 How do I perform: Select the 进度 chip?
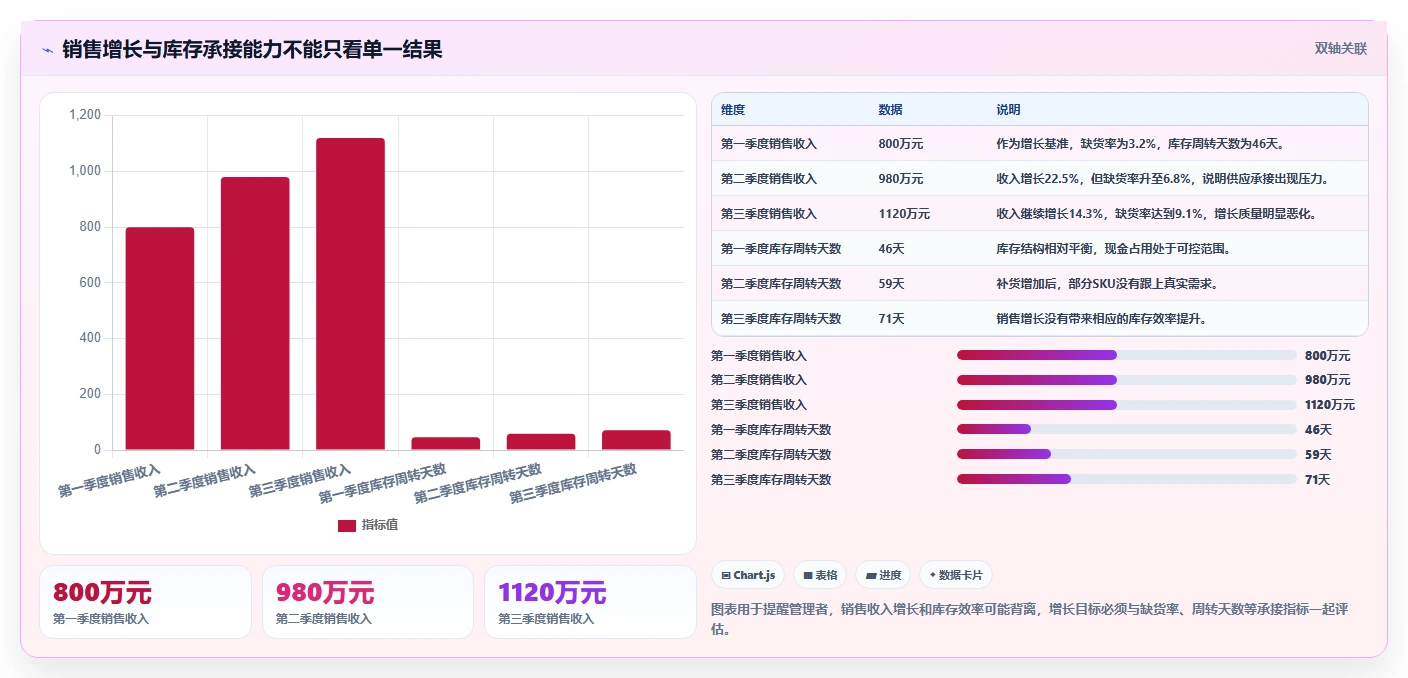click(x=883, y=575)
